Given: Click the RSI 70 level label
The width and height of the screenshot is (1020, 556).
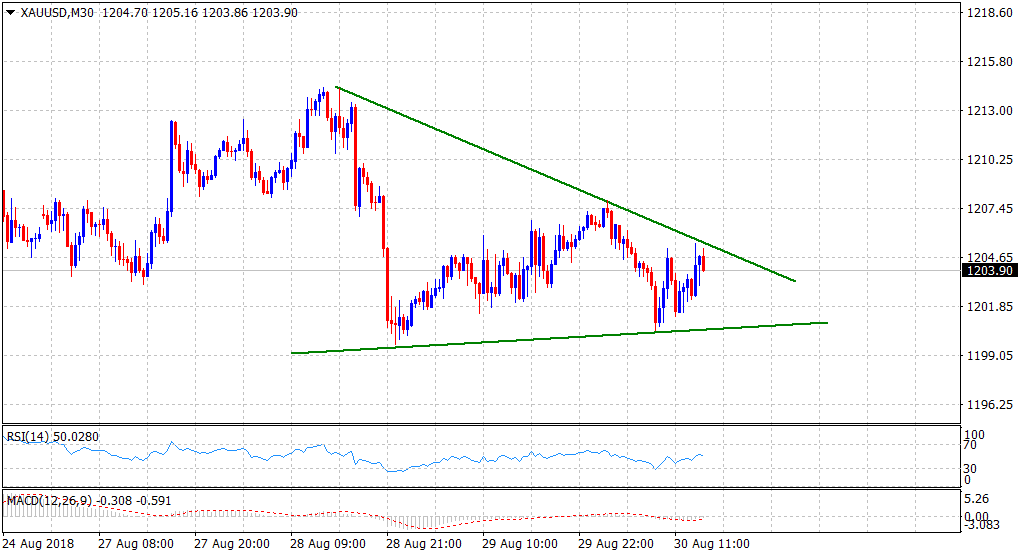Looking at the screenshot, I should (x=969, y=448).
